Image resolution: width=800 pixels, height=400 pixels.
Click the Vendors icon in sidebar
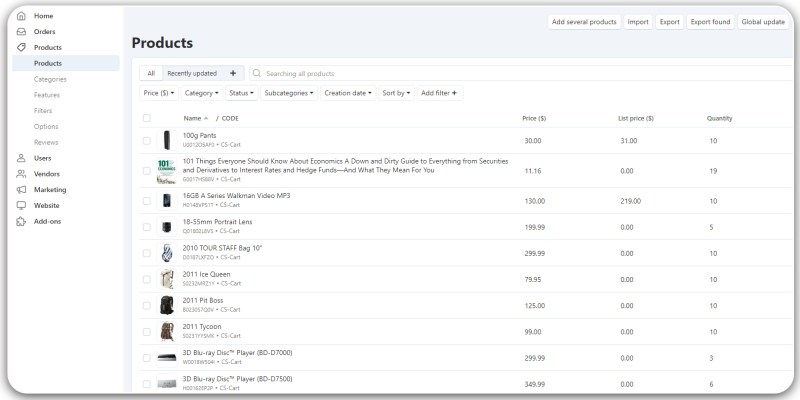tap(22, 174)
